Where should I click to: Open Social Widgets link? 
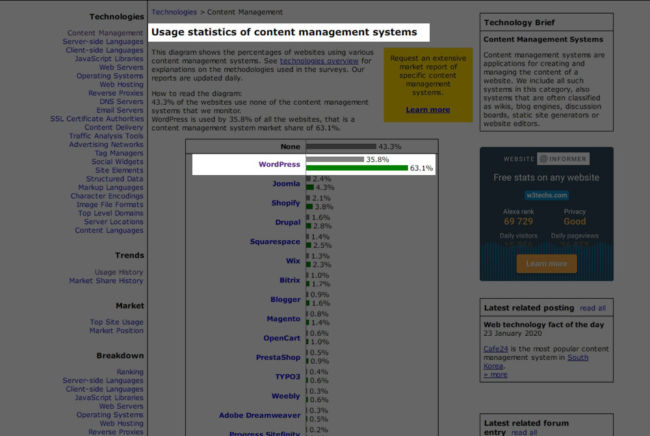click(x=117, y=162)
